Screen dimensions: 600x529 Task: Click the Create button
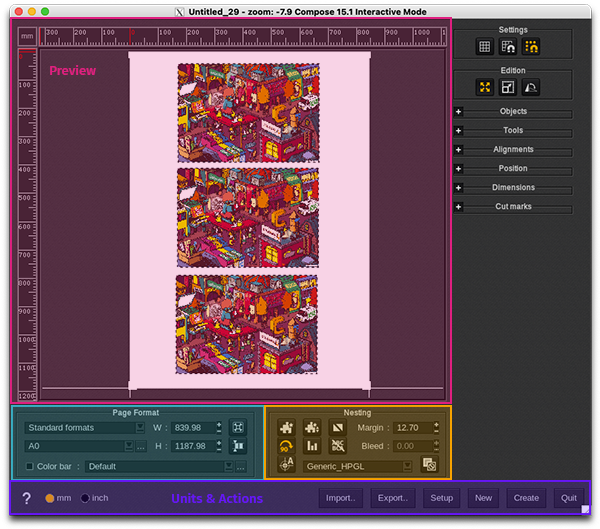coord(526,498)
